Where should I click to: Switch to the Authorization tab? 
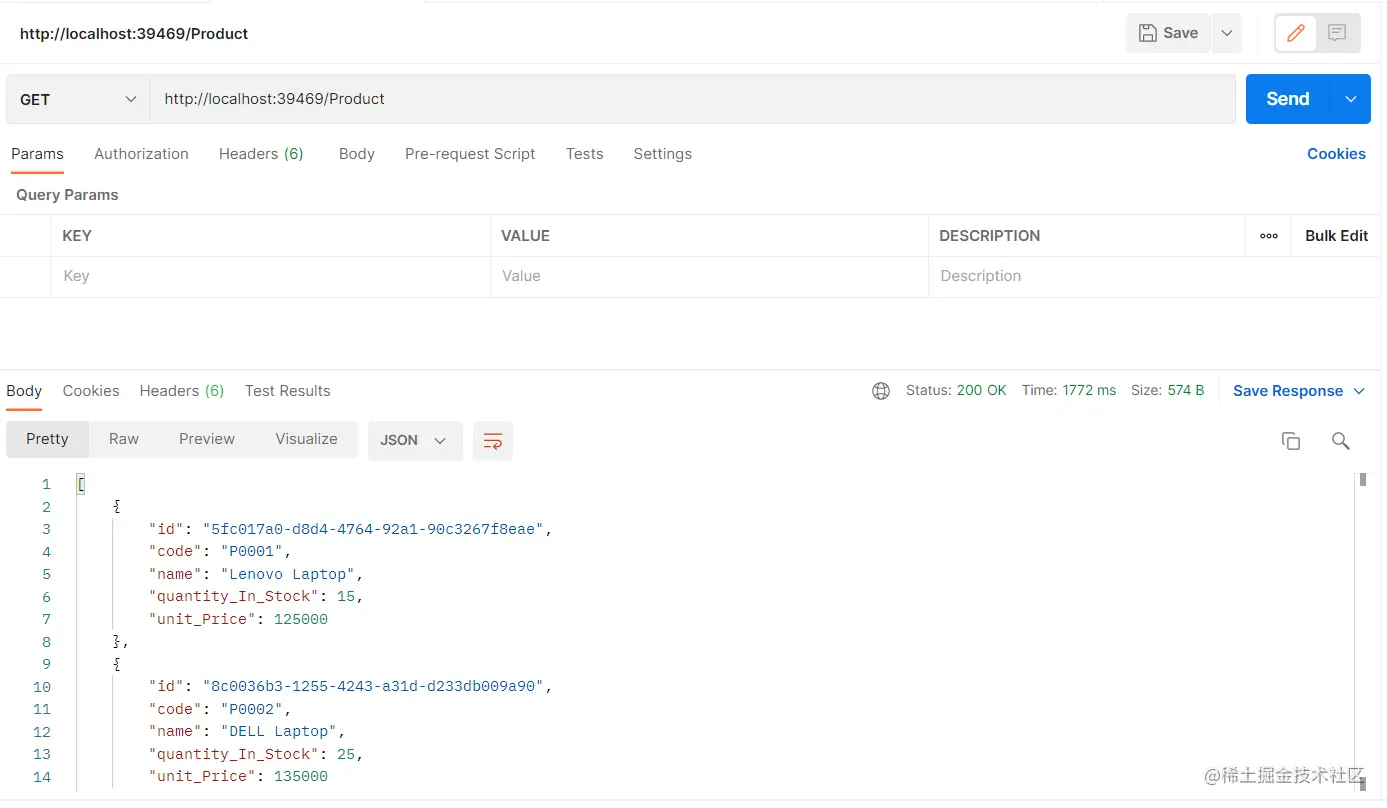pos(141,154)
